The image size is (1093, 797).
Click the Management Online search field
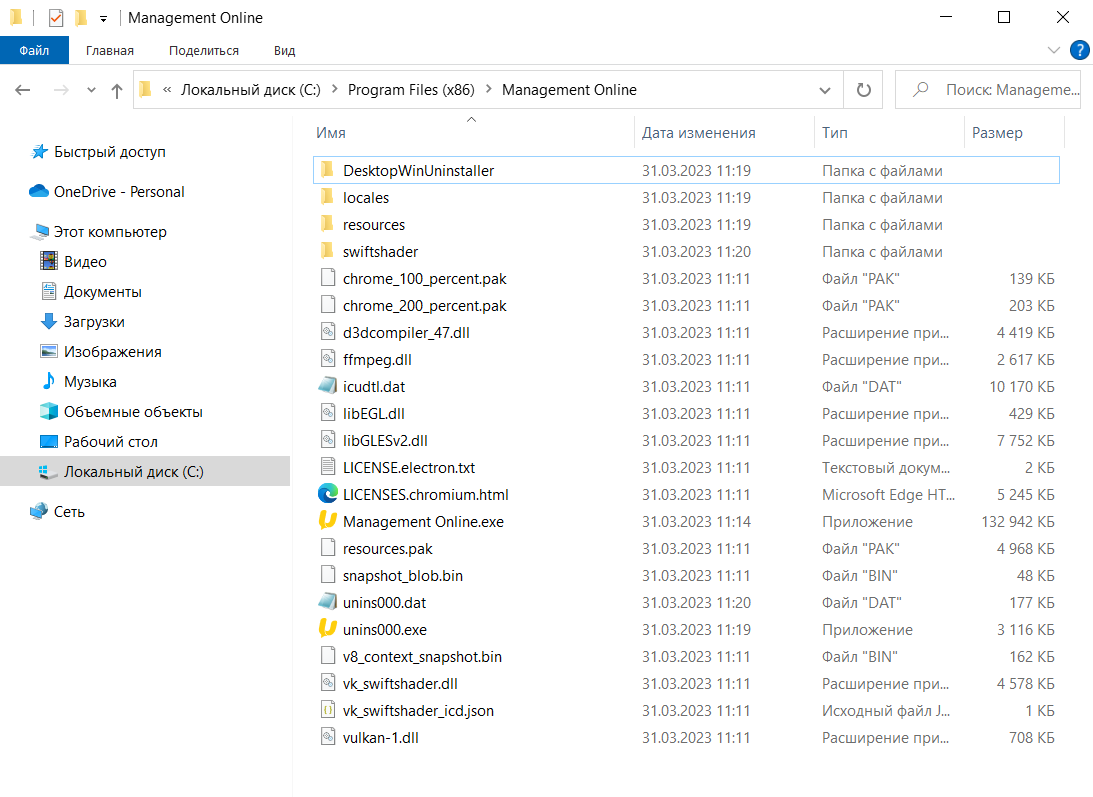click(988, 90)
